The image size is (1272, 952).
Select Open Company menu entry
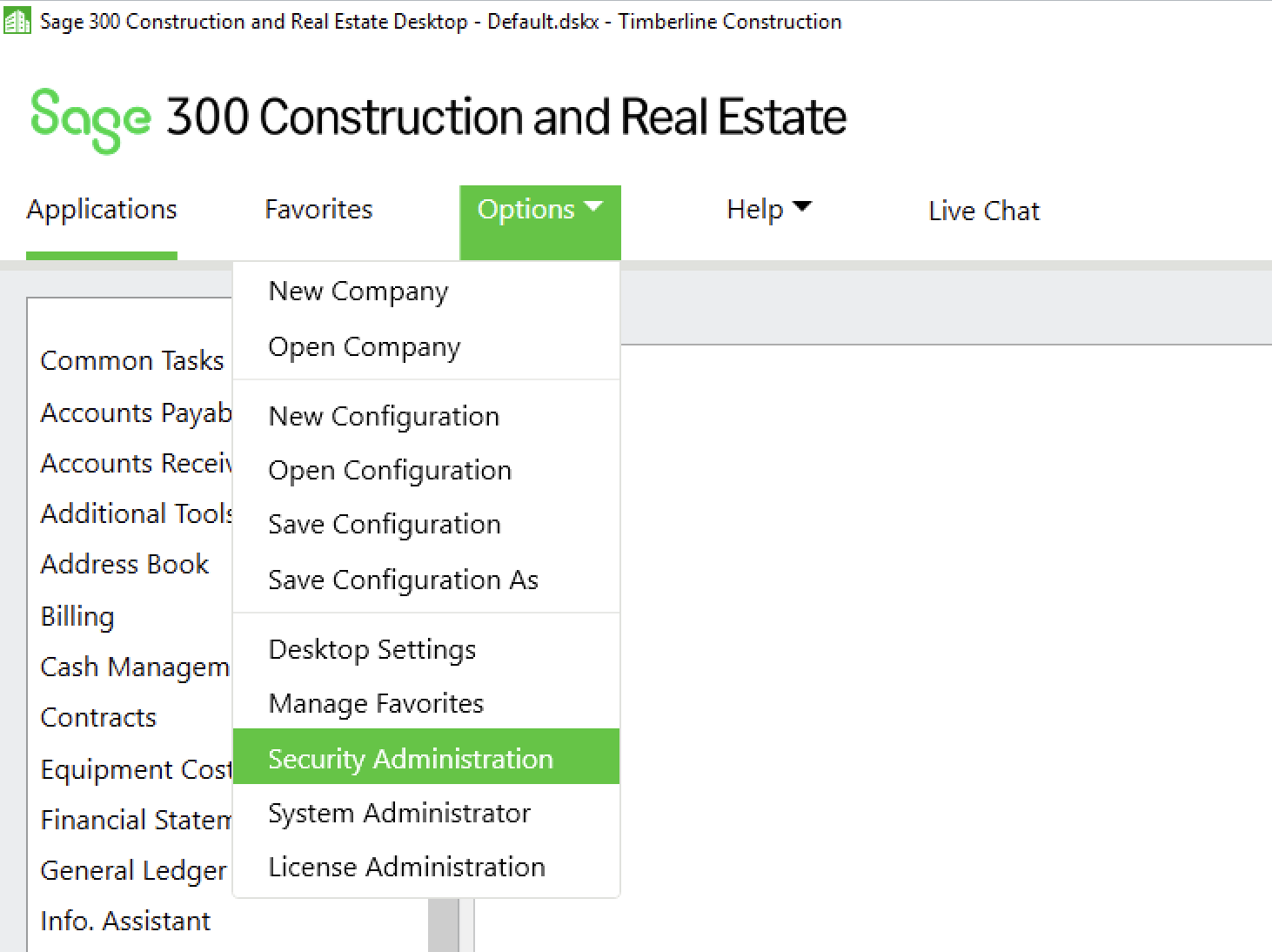pos(426,347)
